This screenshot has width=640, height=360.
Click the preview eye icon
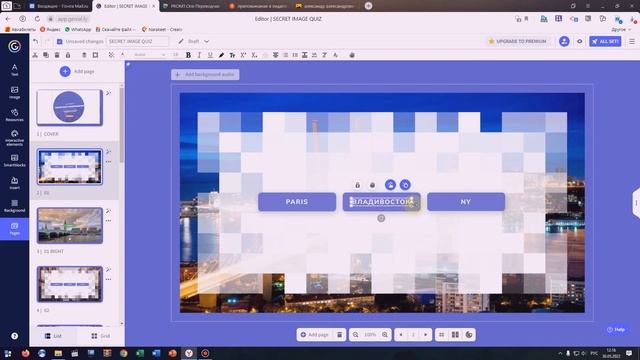(x=579, y=41)
